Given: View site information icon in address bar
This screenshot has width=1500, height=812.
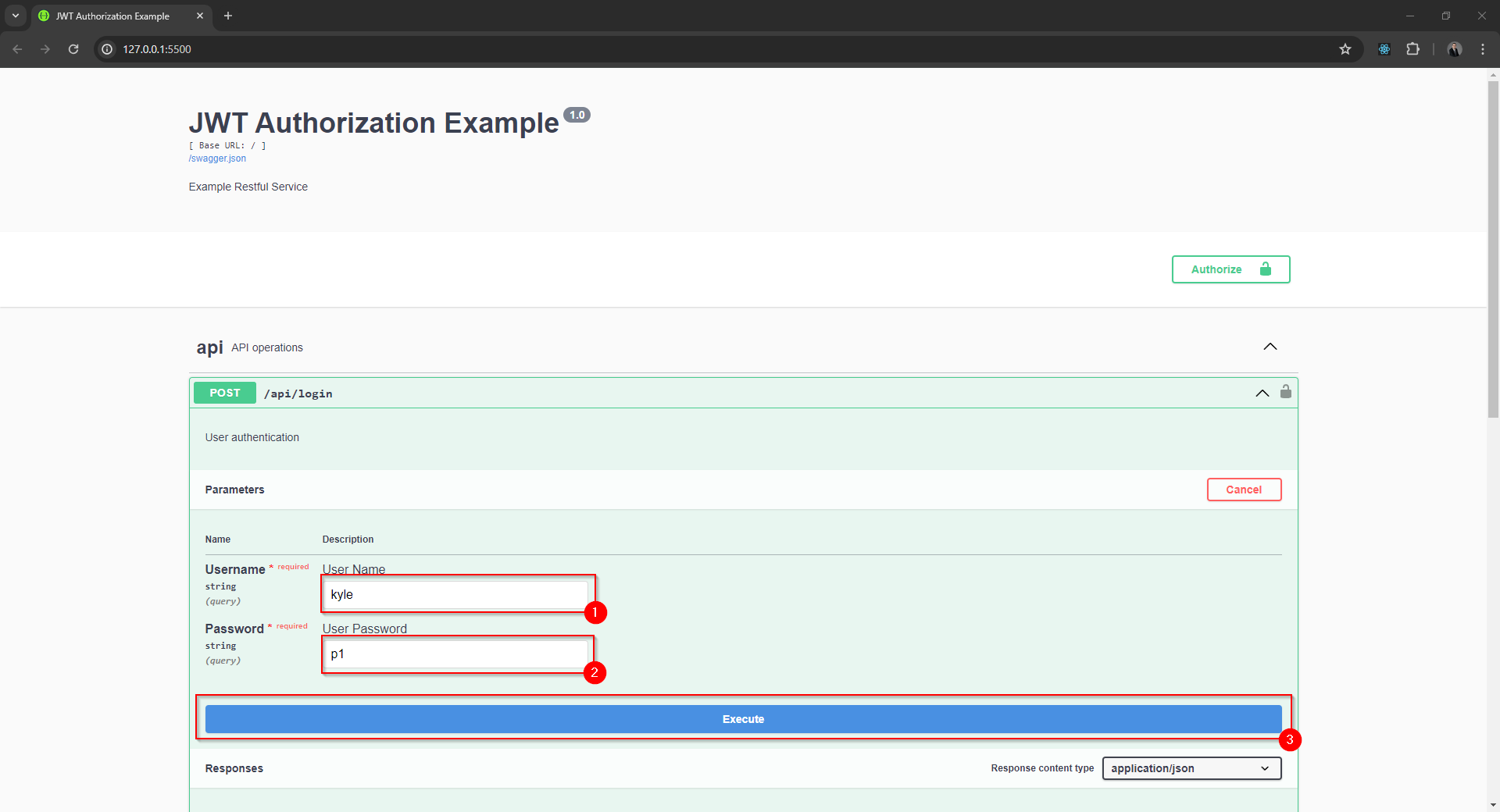Looking at the screenshot, I should [108, 49].
